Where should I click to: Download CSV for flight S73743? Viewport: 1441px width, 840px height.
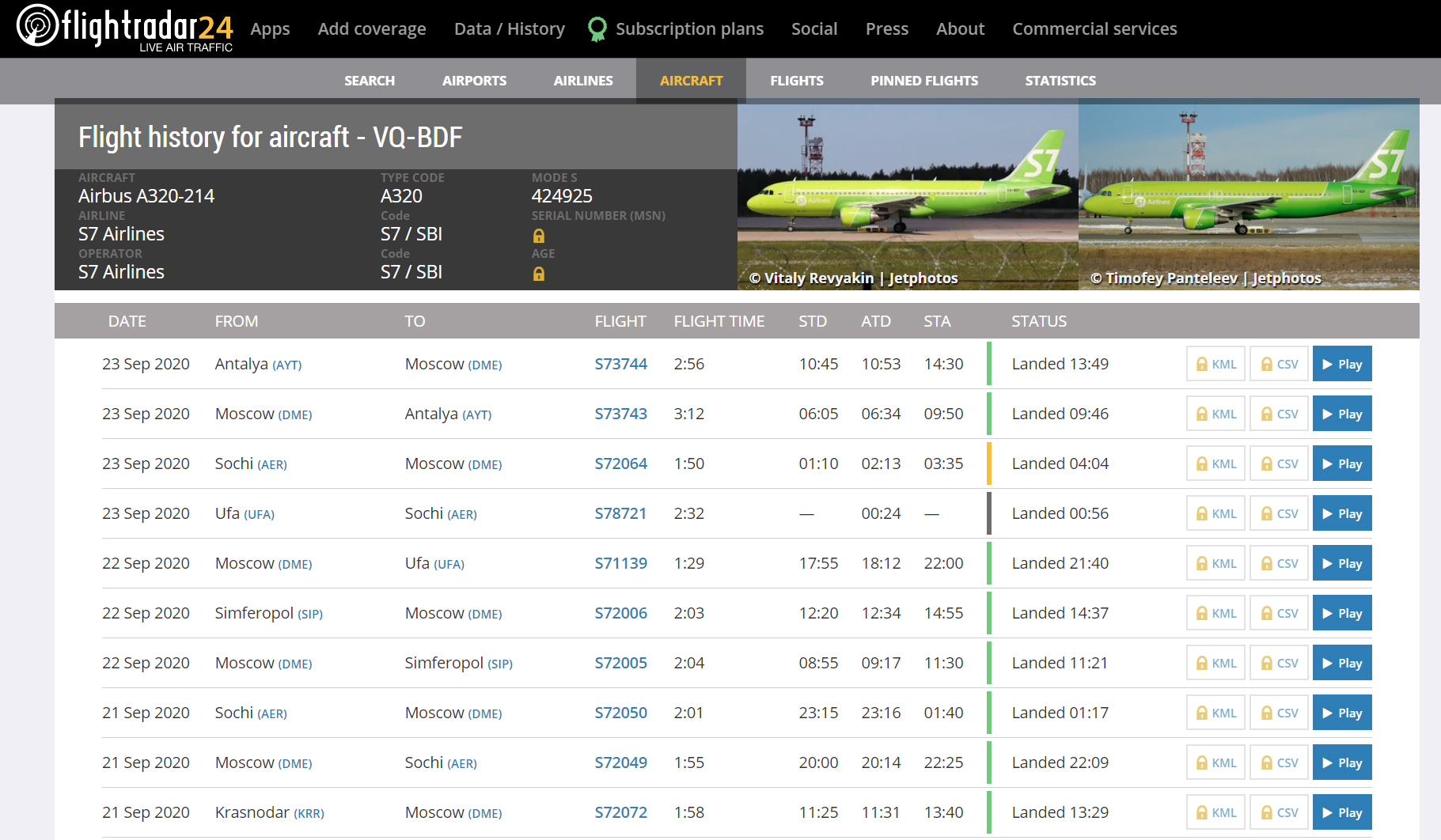pyautogui.click(x=1279, y=414)
